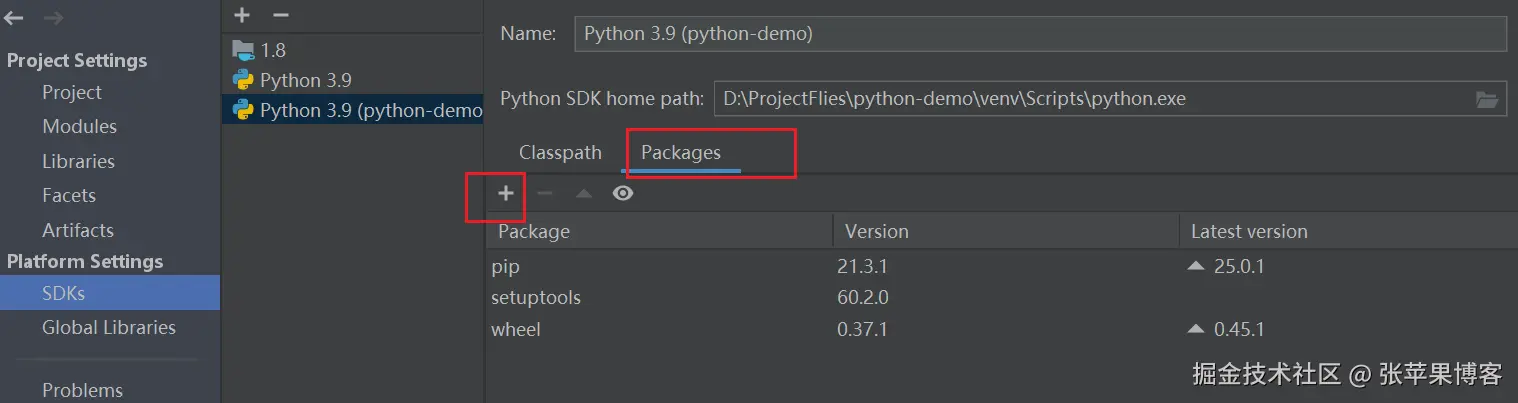
Task: Switch to the Packages tab
Action: click(681, 153)
